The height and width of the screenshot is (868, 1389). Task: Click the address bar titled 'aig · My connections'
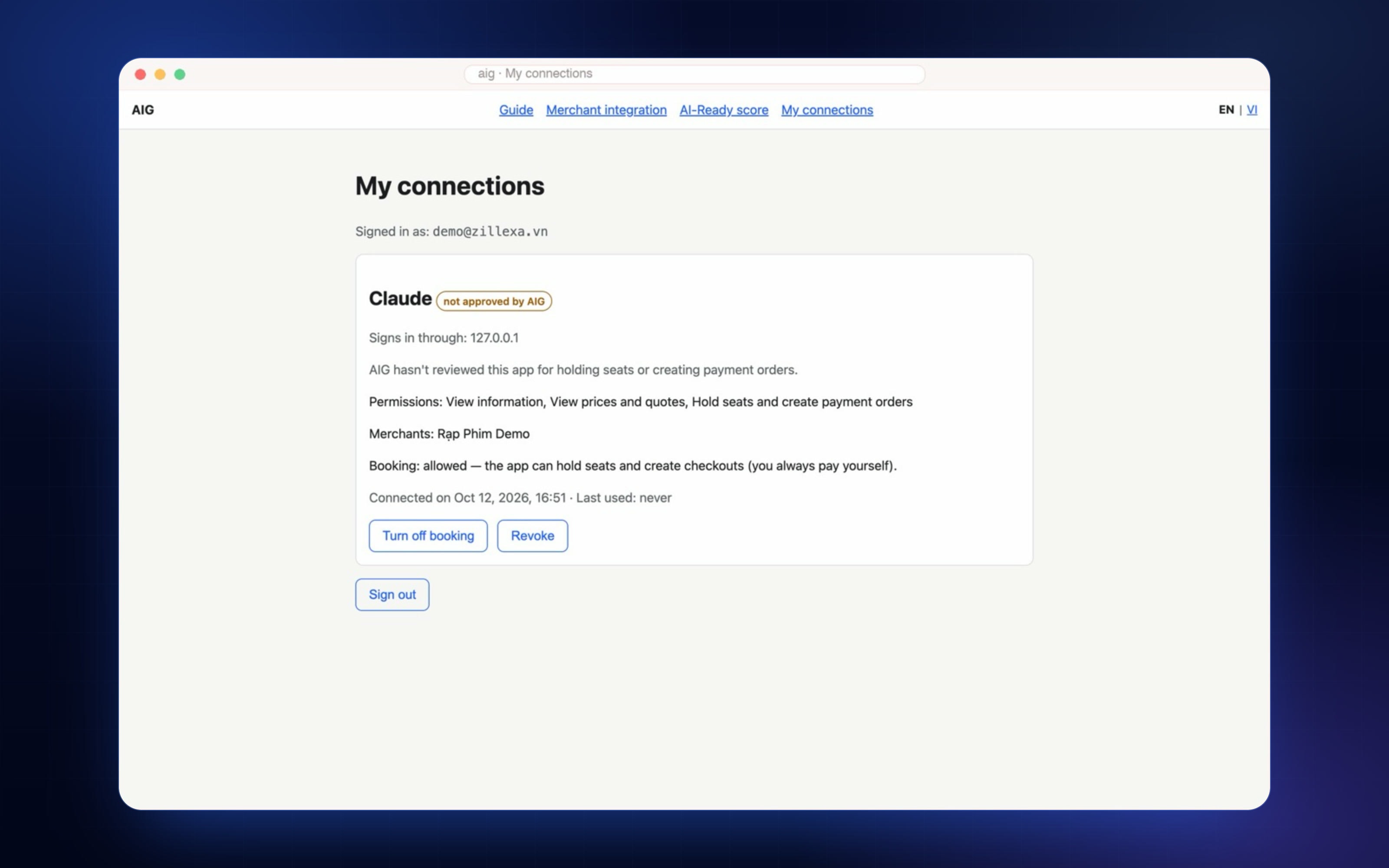click(694, 74)
